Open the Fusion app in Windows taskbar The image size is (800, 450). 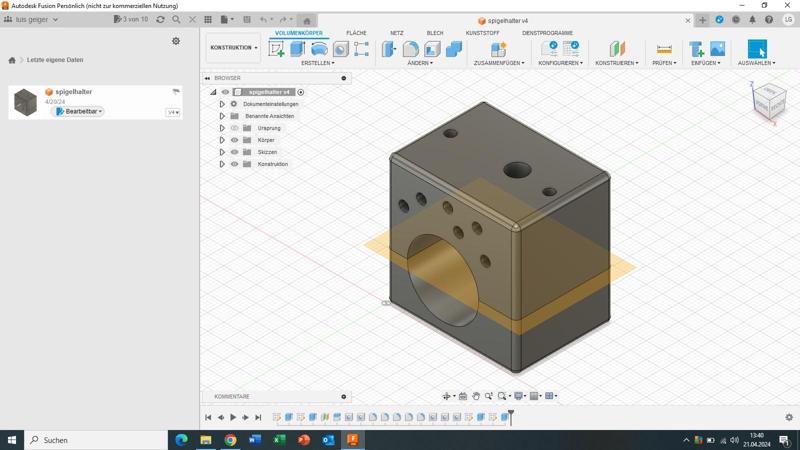(352, 440)
